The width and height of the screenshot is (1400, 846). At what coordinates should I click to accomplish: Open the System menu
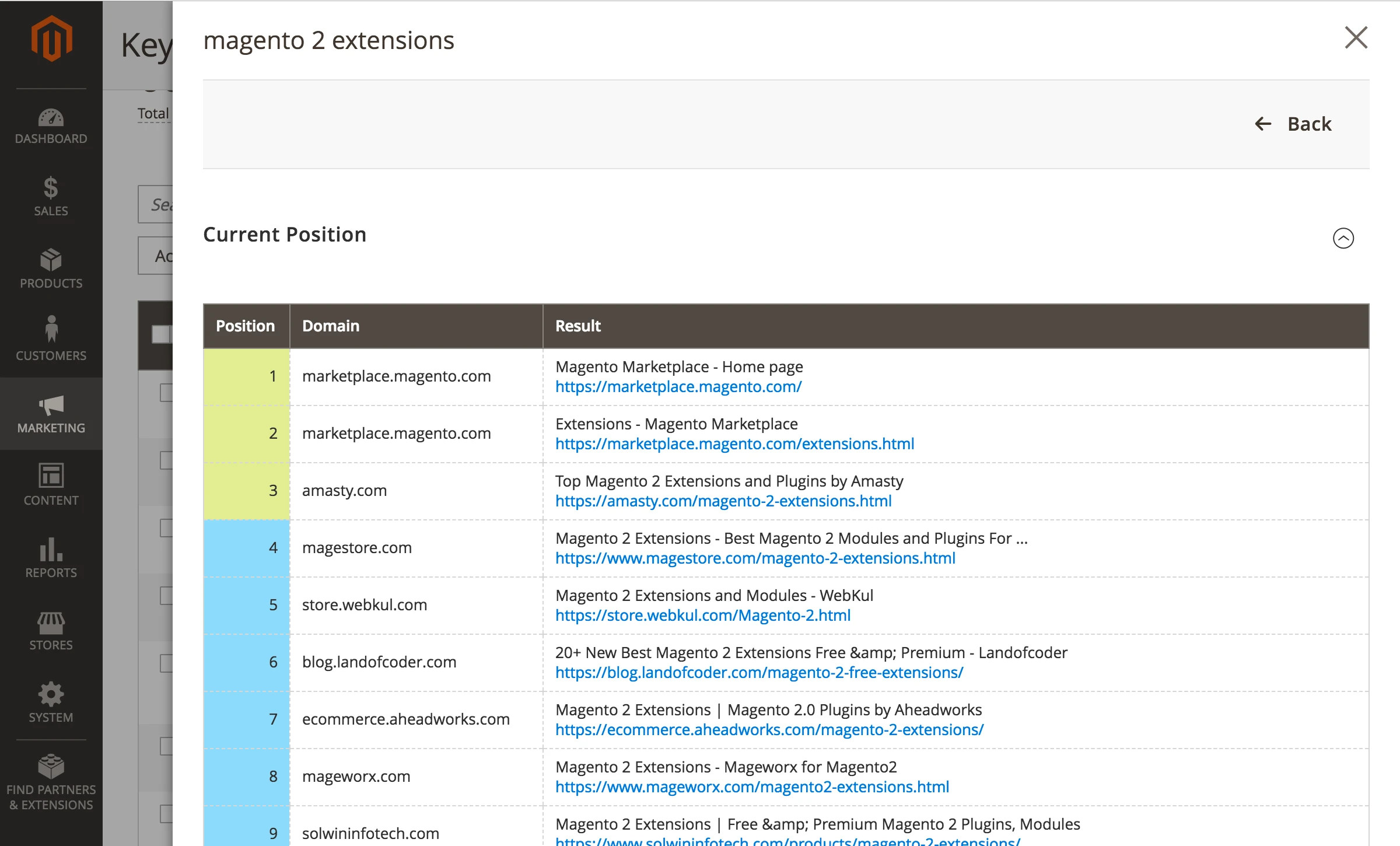tap(51, 702)
